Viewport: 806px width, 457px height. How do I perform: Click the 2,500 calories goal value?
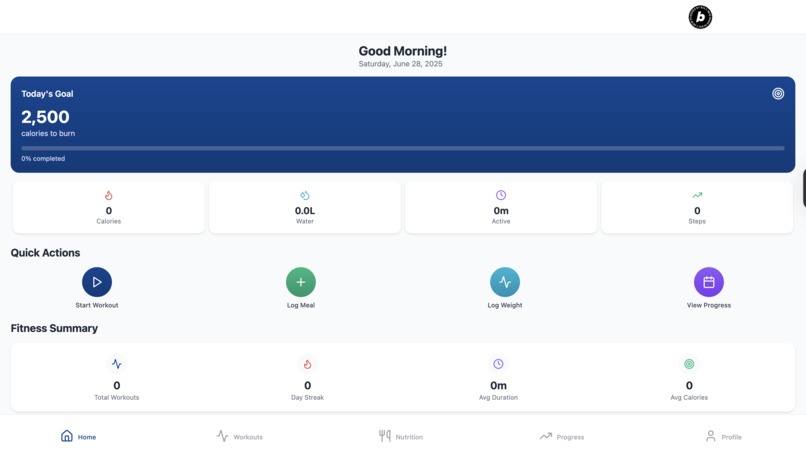[x=45, y=117]
